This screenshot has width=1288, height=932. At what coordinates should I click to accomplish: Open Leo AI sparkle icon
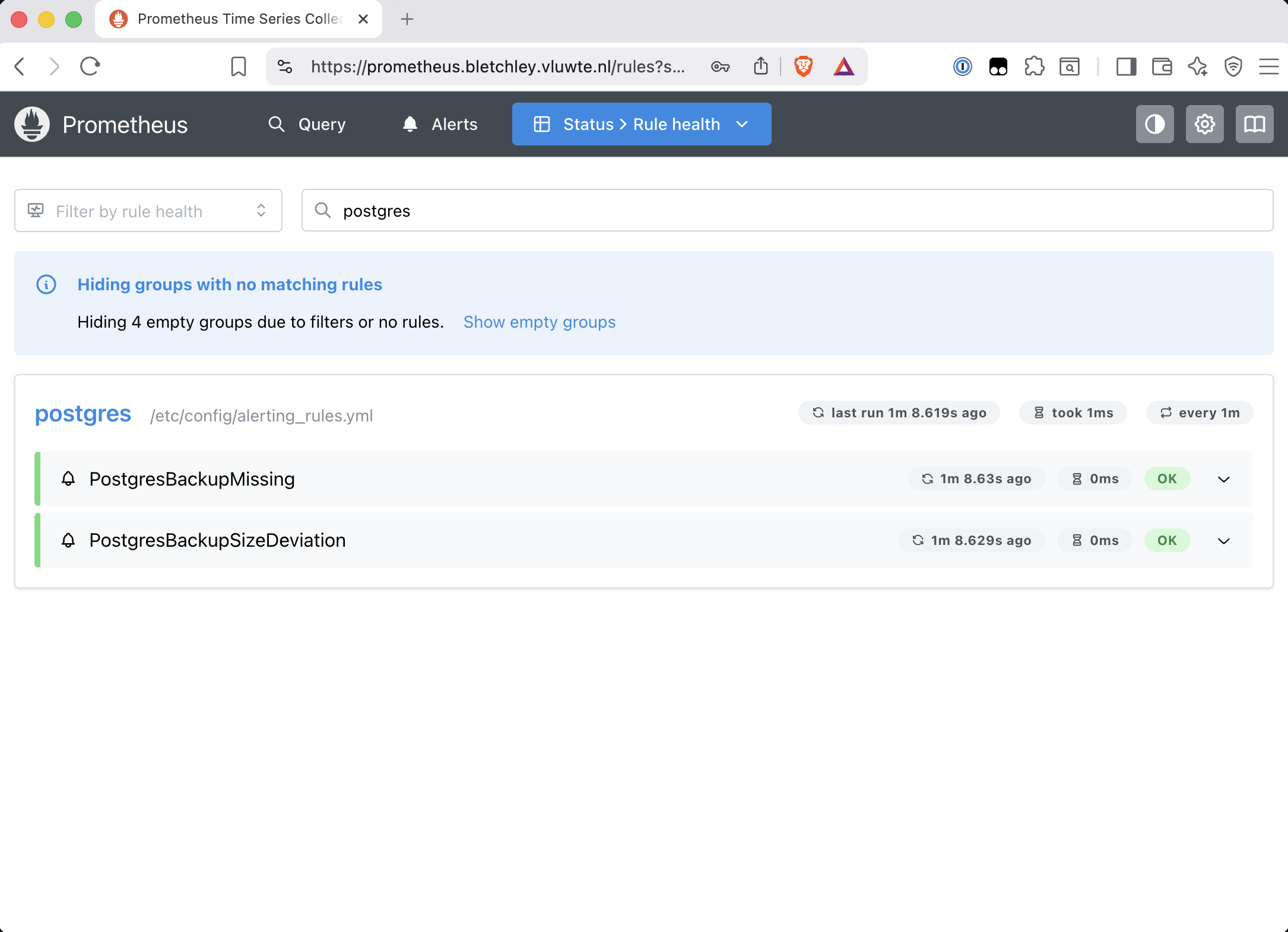[x=1197, y=66]
